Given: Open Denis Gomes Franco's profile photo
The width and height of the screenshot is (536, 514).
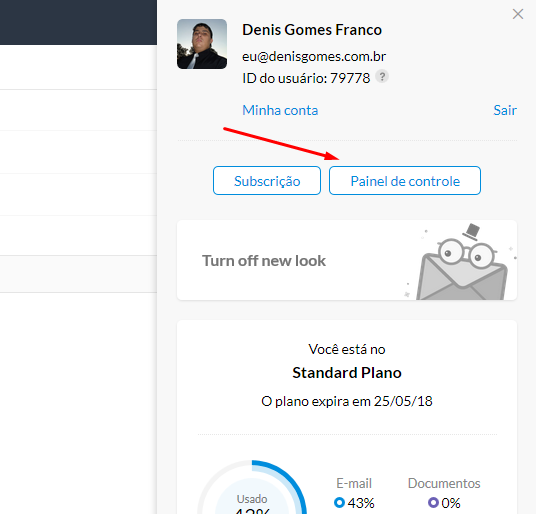Looking at the screenshot, I should click(x=202, y=44).
